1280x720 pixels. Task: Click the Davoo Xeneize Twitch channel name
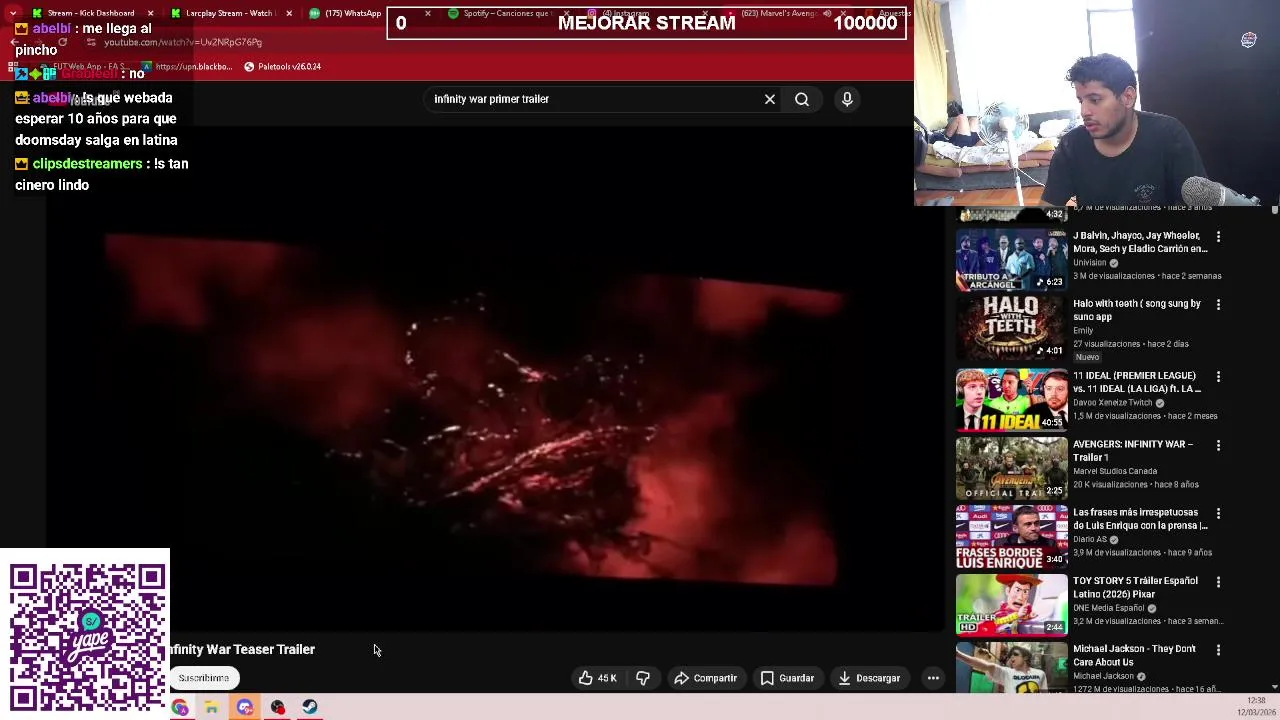[x=1113, y=402]
